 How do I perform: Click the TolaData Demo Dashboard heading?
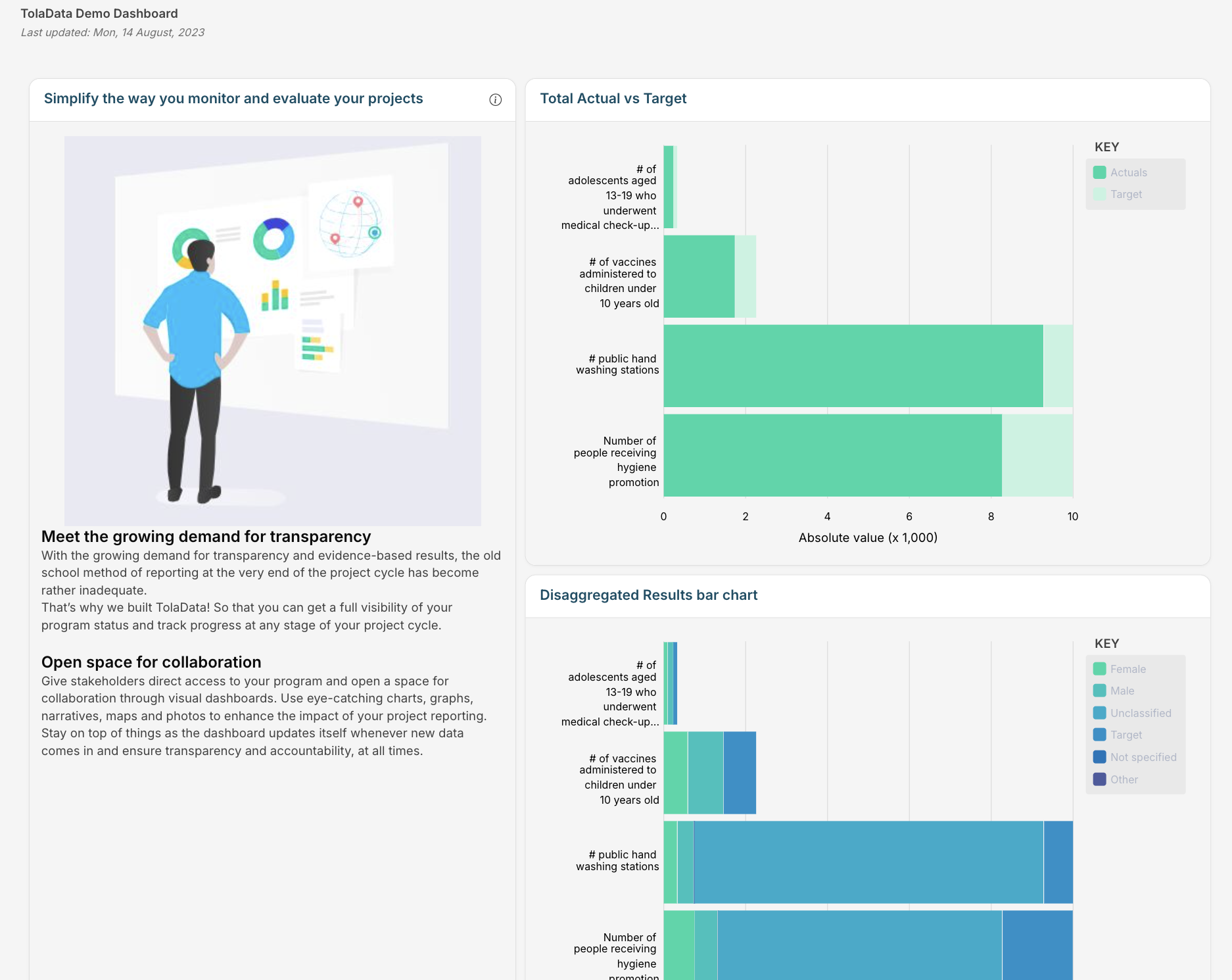99,13
